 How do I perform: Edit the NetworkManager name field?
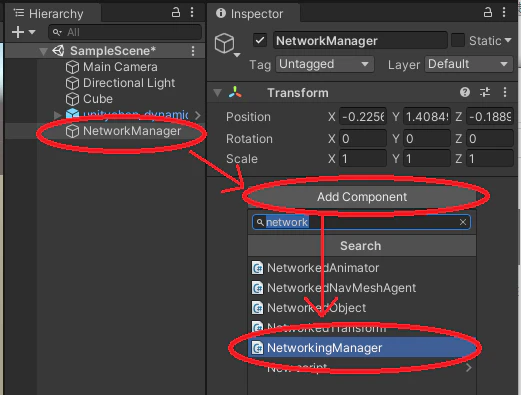click(x=360, y=41)
